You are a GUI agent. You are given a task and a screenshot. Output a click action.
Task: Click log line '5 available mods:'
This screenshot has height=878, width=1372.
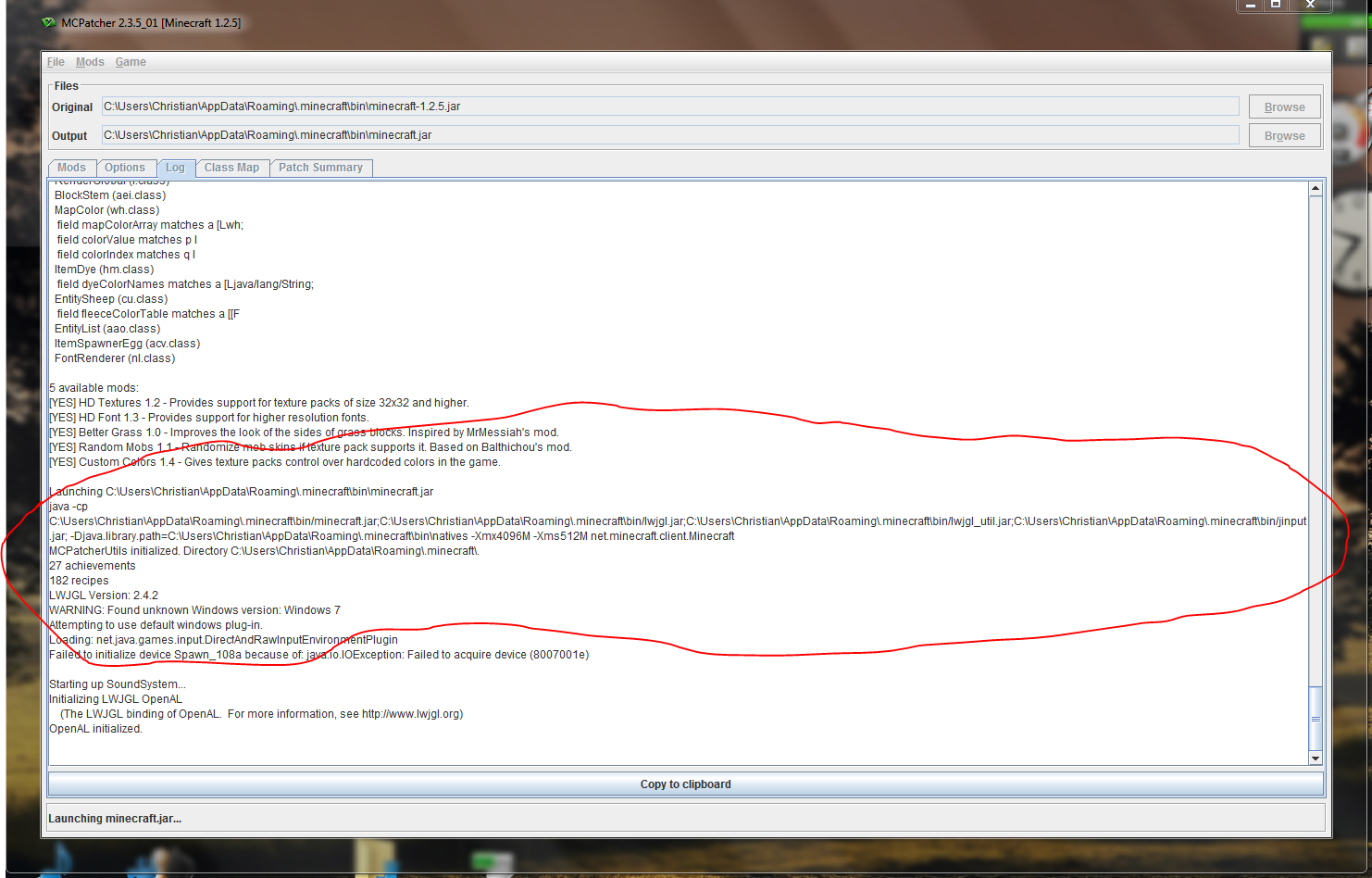pyautogui.click(x=94, y=388)
